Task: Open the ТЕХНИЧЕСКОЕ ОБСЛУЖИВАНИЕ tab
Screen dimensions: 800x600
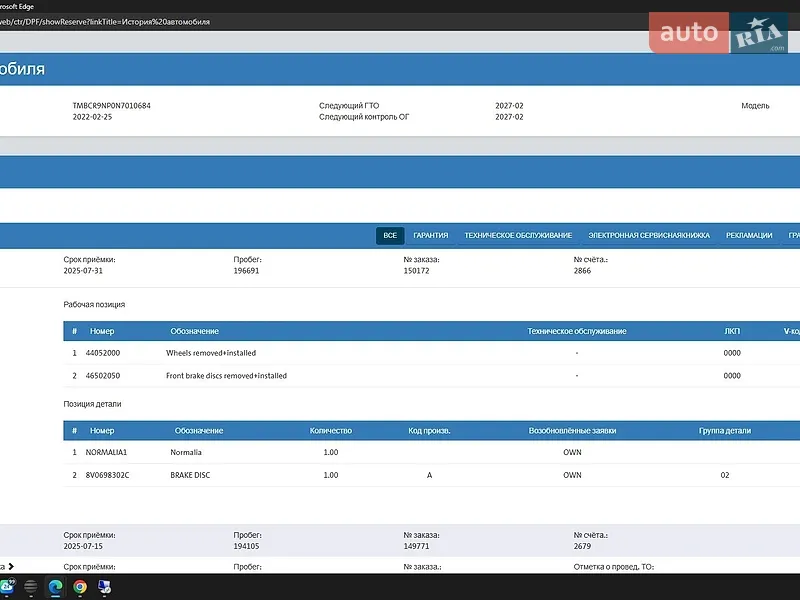Action: (518, 235)
